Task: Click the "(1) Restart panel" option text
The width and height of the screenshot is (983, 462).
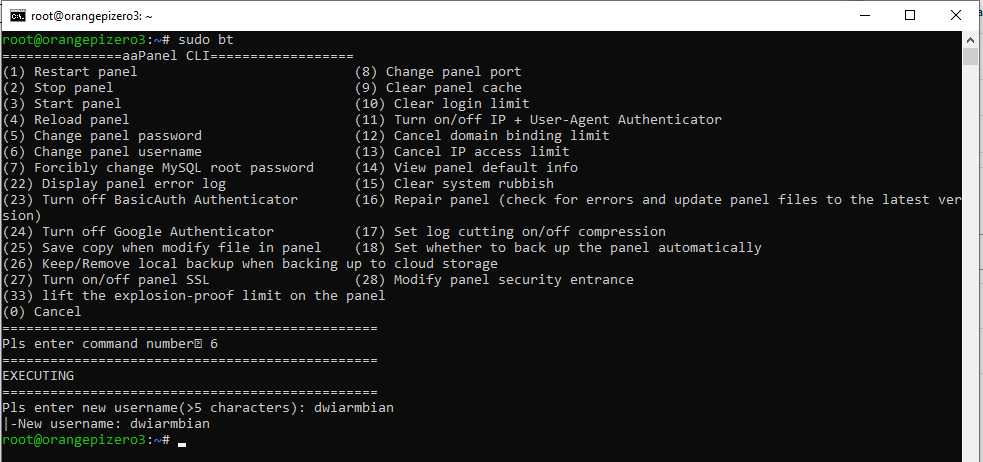Action: [x=70, y=72]
